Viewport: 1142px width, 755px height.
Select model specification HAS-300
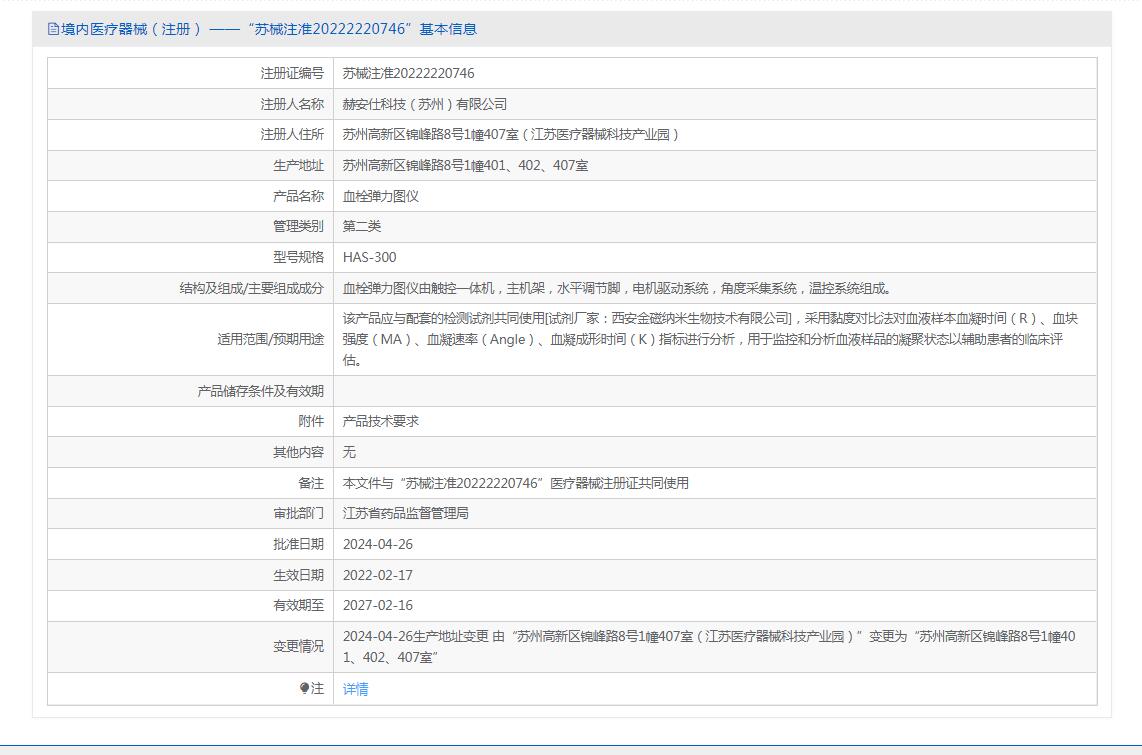point(369,257)
